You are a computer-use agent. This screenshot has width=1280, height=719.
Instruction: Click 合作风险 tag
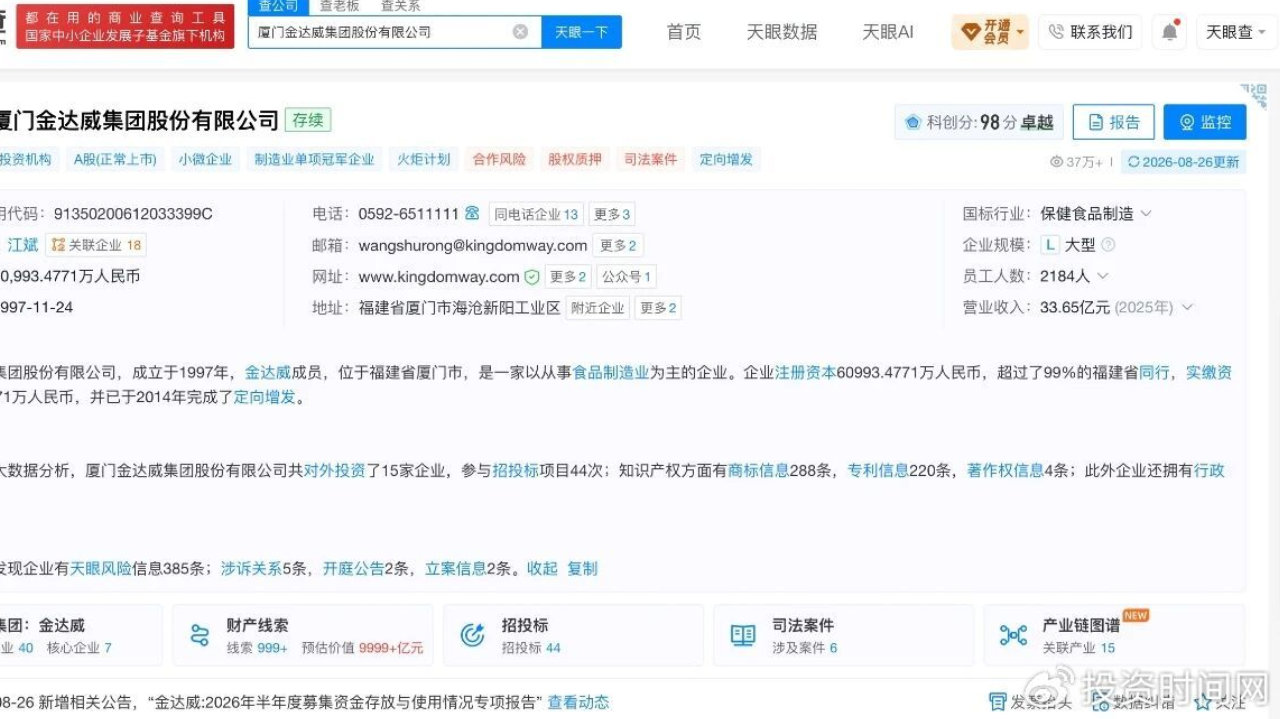click(499, 159)
